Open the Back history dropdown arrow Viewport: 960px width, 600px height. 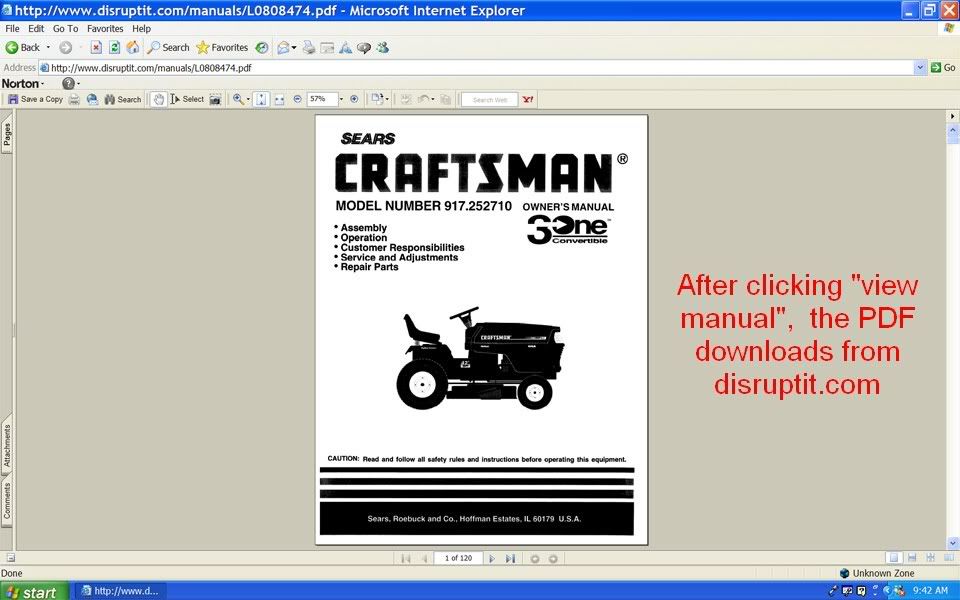[48, 47]
